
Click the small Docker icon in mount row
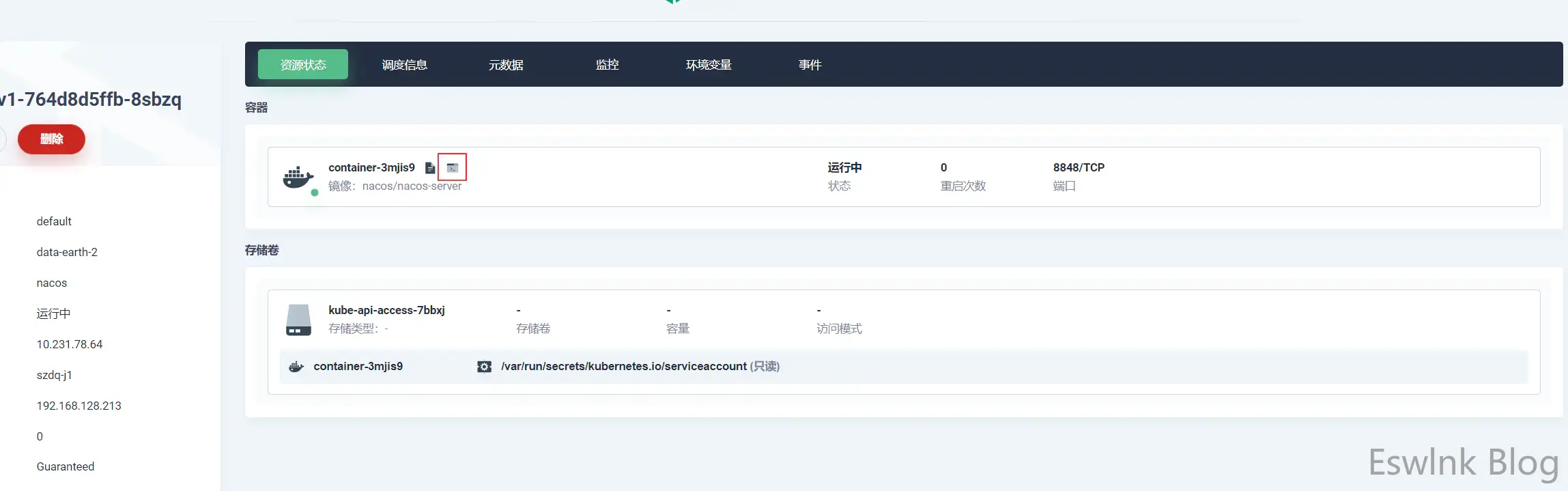(296, 367)
